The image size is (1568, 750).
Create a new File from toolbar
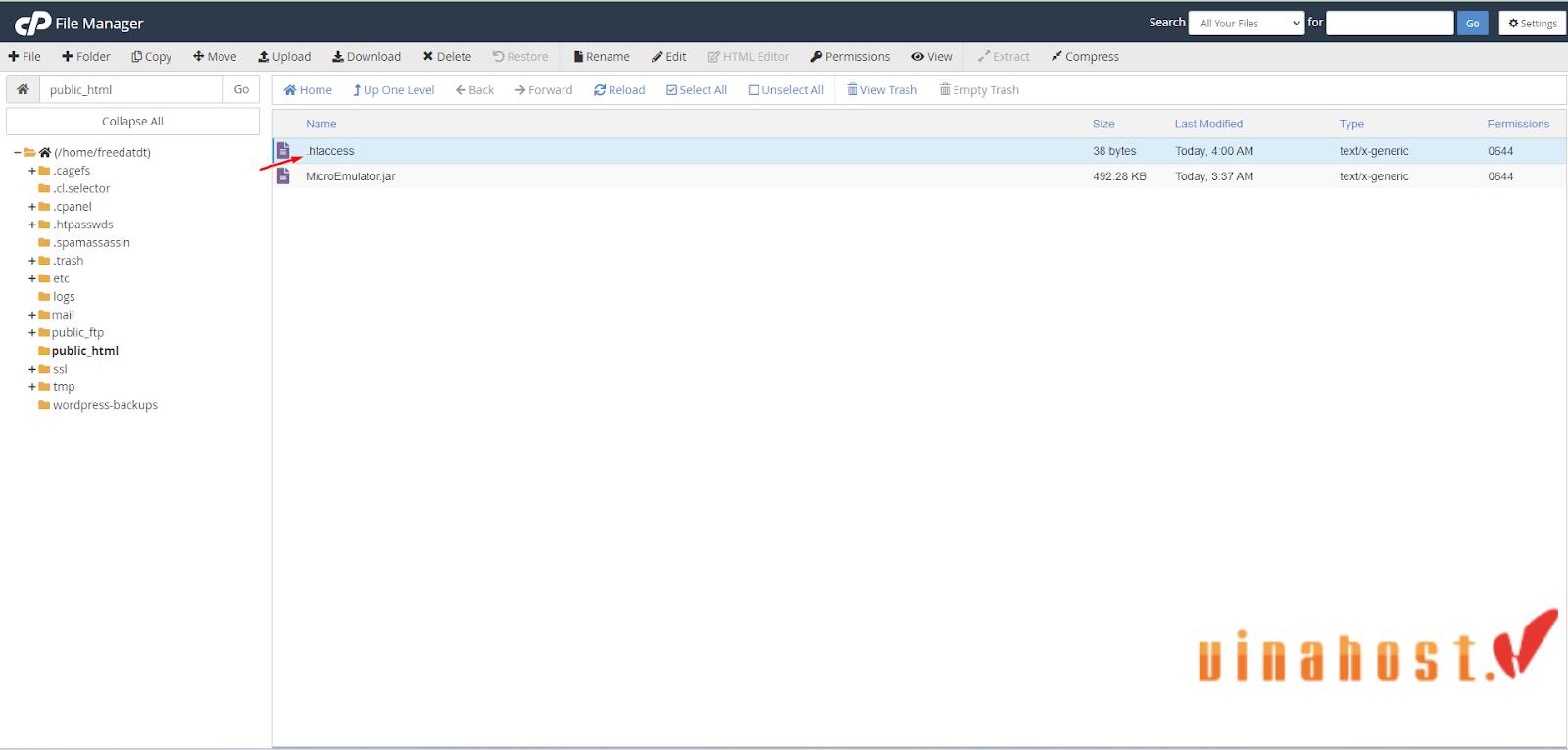(x=24, y=57)
